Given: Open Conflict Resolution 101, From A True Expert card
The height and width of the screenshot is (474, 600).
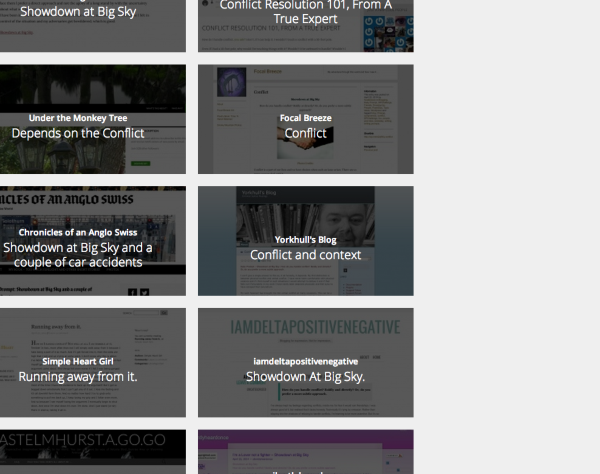Looking at the screenshot, I should coord(306,26).
